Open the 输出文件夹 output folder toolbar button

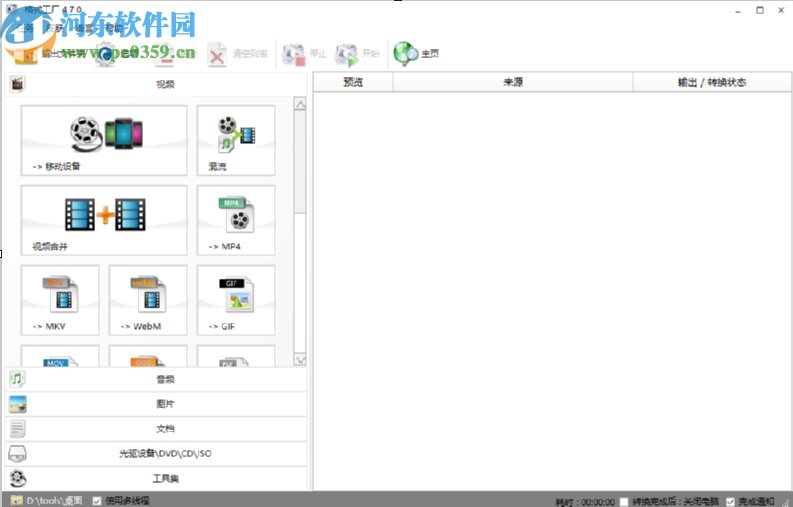[48, 54]
